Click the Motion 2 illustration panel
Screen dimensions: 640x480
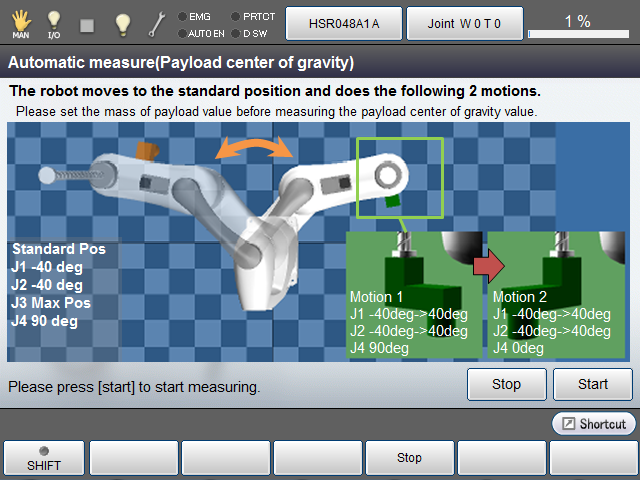pos(558,295)
